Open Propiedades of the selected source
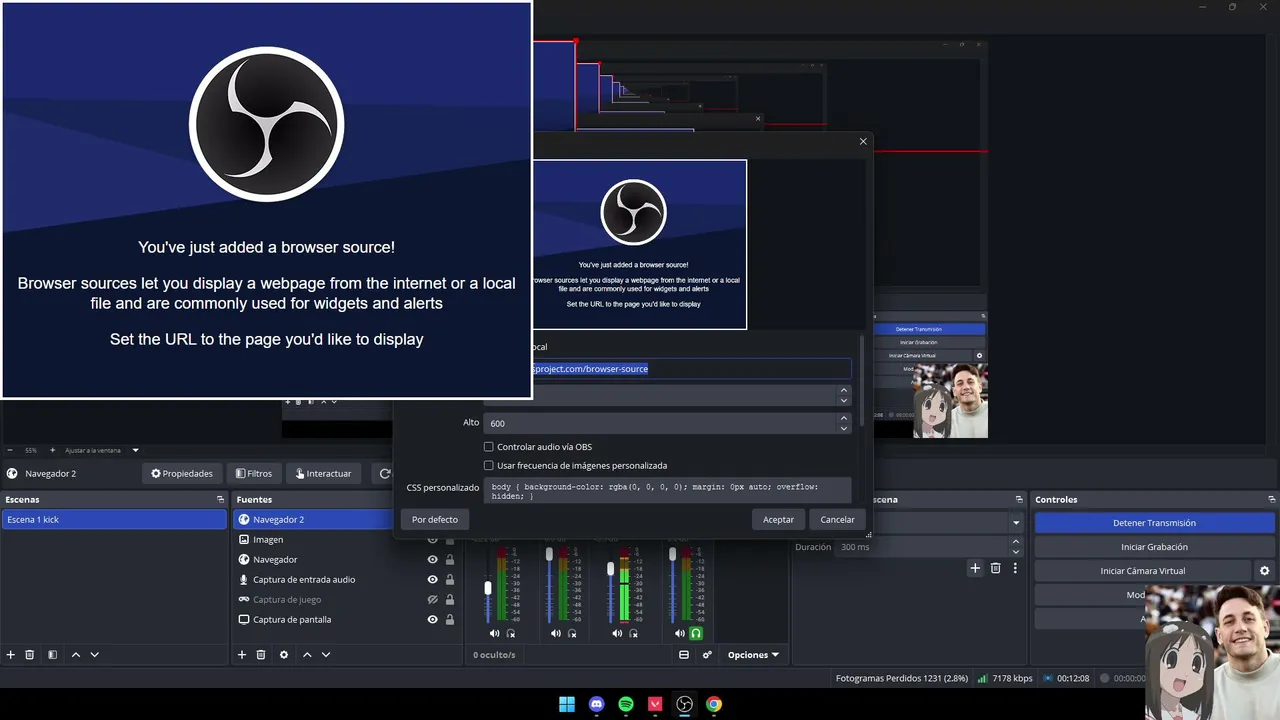The image size is (1280, 720). click(x=182, y=473)
